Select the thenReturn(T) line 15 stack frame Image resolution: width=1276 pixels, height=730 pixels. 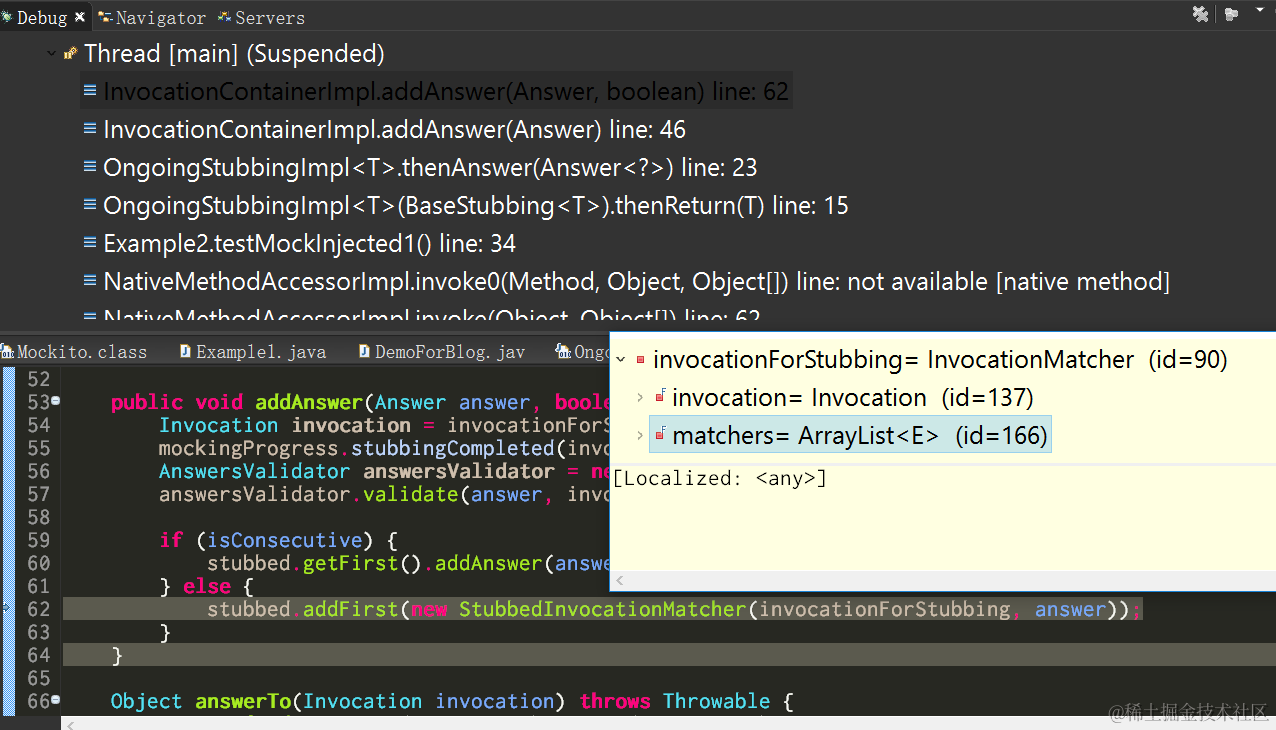[x=476, y=206]
